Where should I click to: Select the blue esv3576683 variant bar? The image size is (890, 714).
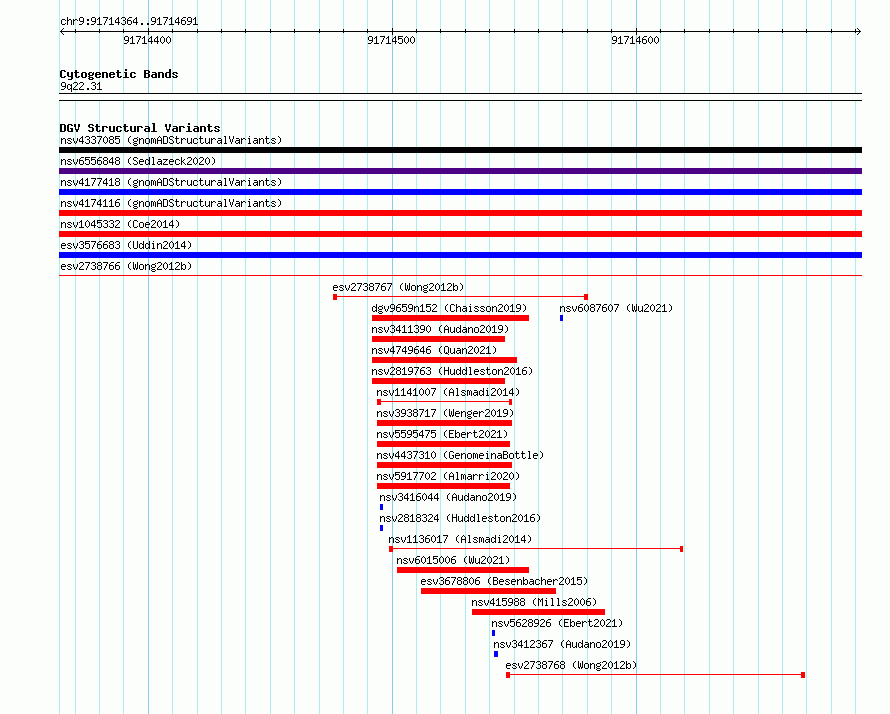coord(460,255)
